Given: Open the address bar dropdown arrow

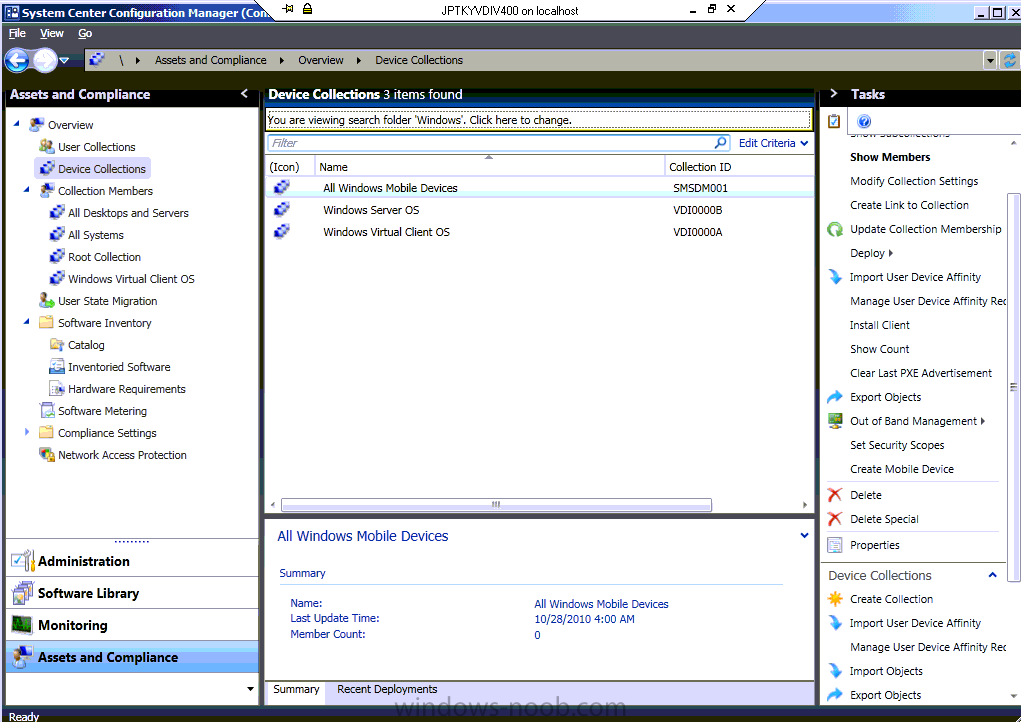Looking at the screenshot, I should pos(990,61).
